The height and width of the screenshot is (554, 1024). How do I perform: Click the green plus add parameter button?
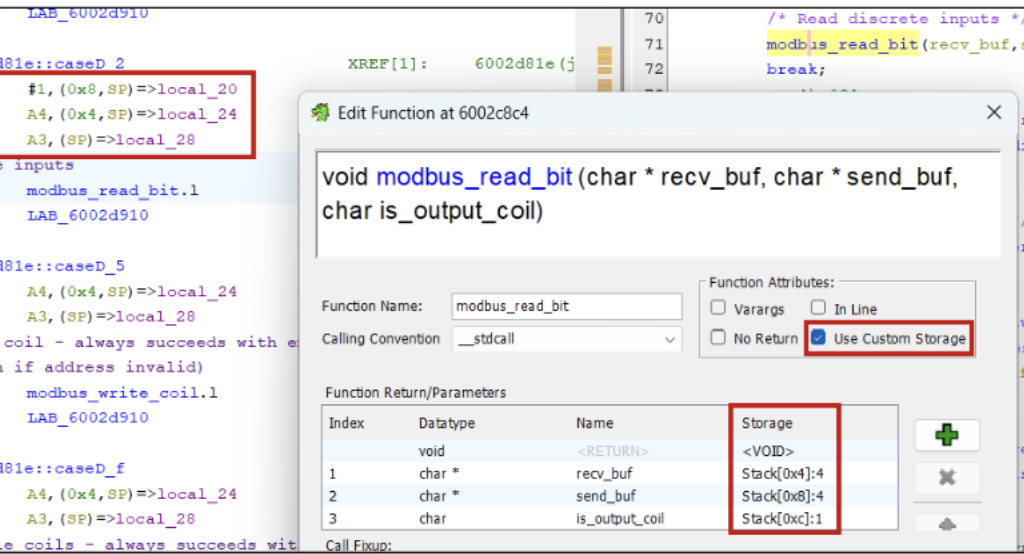(x=946, y=436)
